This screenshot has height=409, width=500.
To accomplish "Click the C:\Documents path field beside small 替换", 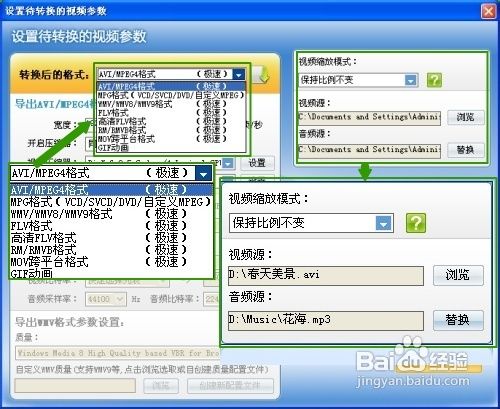I will click(369, 150).
